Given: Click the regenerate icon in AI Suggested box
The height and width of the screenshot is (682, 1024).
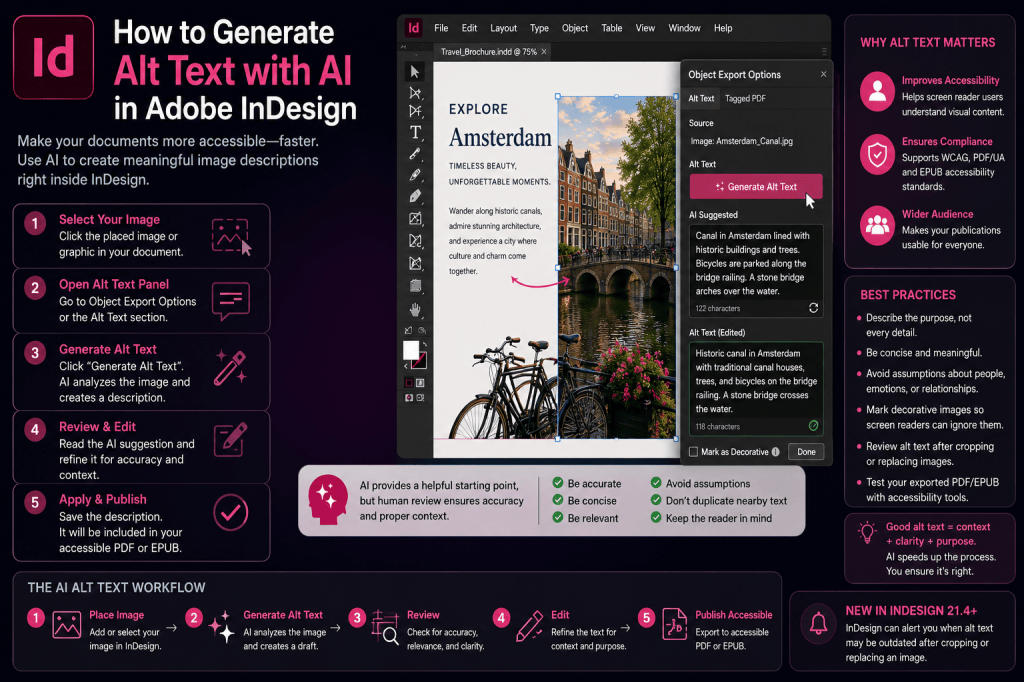Looking at the screenshot, I should 813,308.
